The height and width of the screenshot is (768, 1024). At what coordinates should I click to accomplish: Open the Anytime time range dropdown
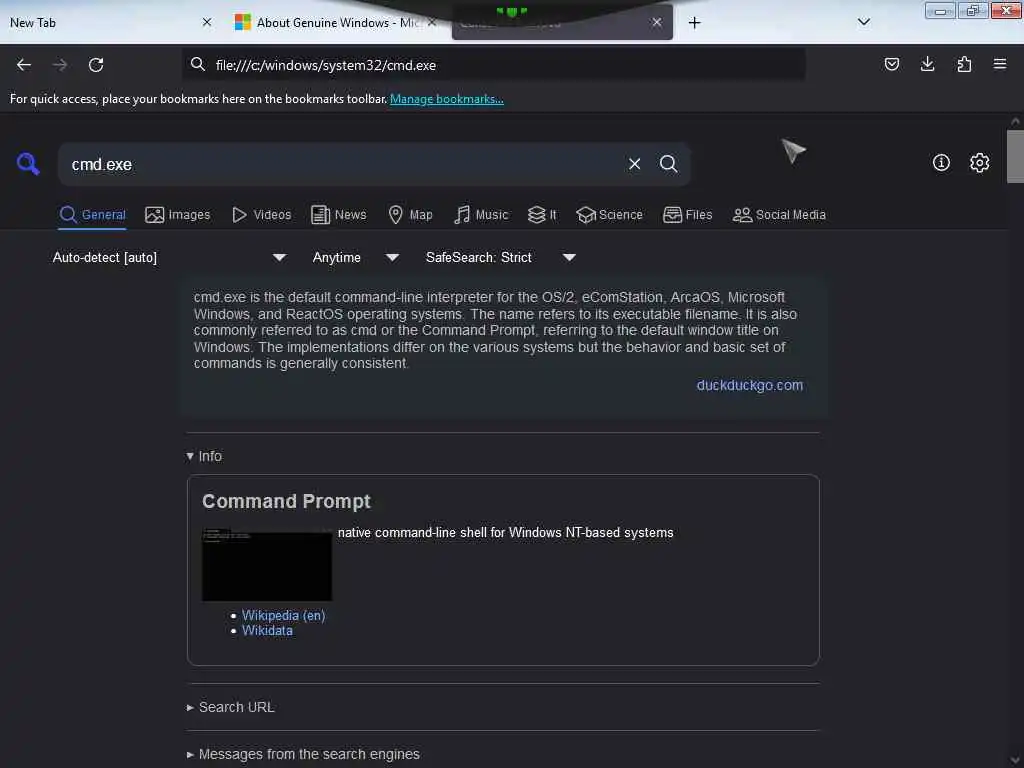[355, 257]
